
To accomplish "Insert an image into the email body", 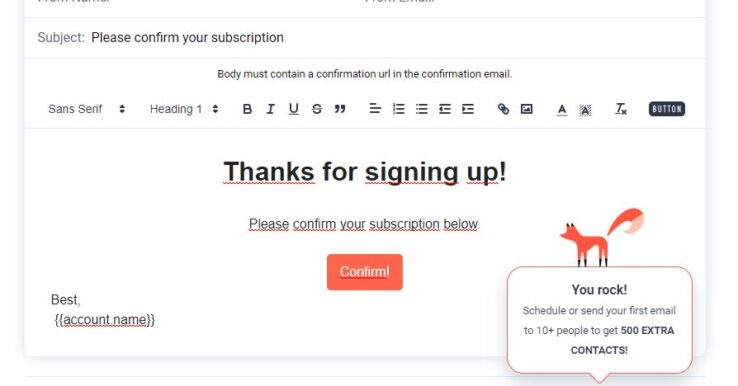I will 526,109.
